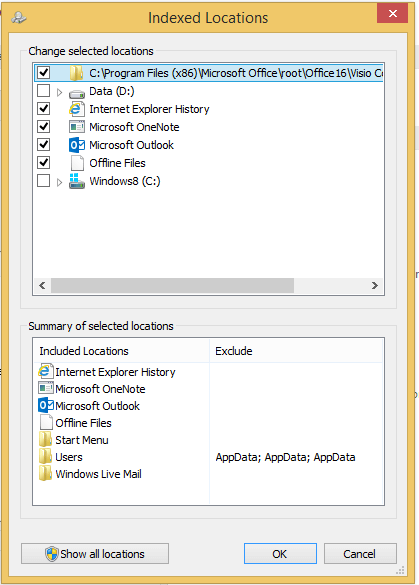The image size is (419, 585).
Task: Click shield icon on Show all locations
Action: [x=52, y=554]
